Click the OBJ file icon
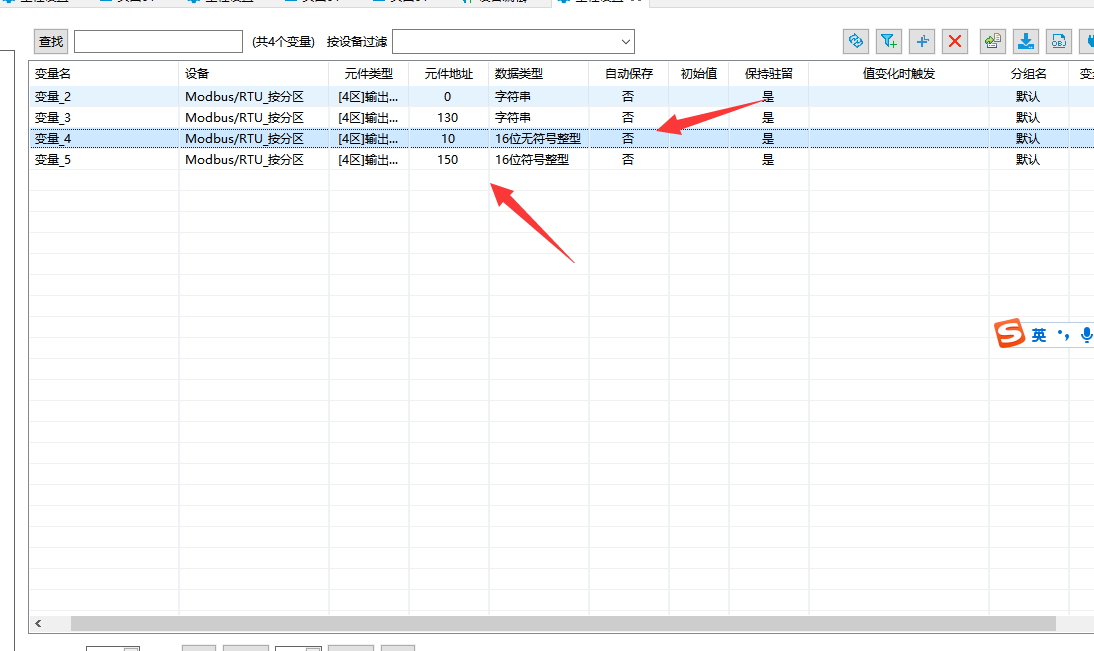 [x=1059, y=41]
